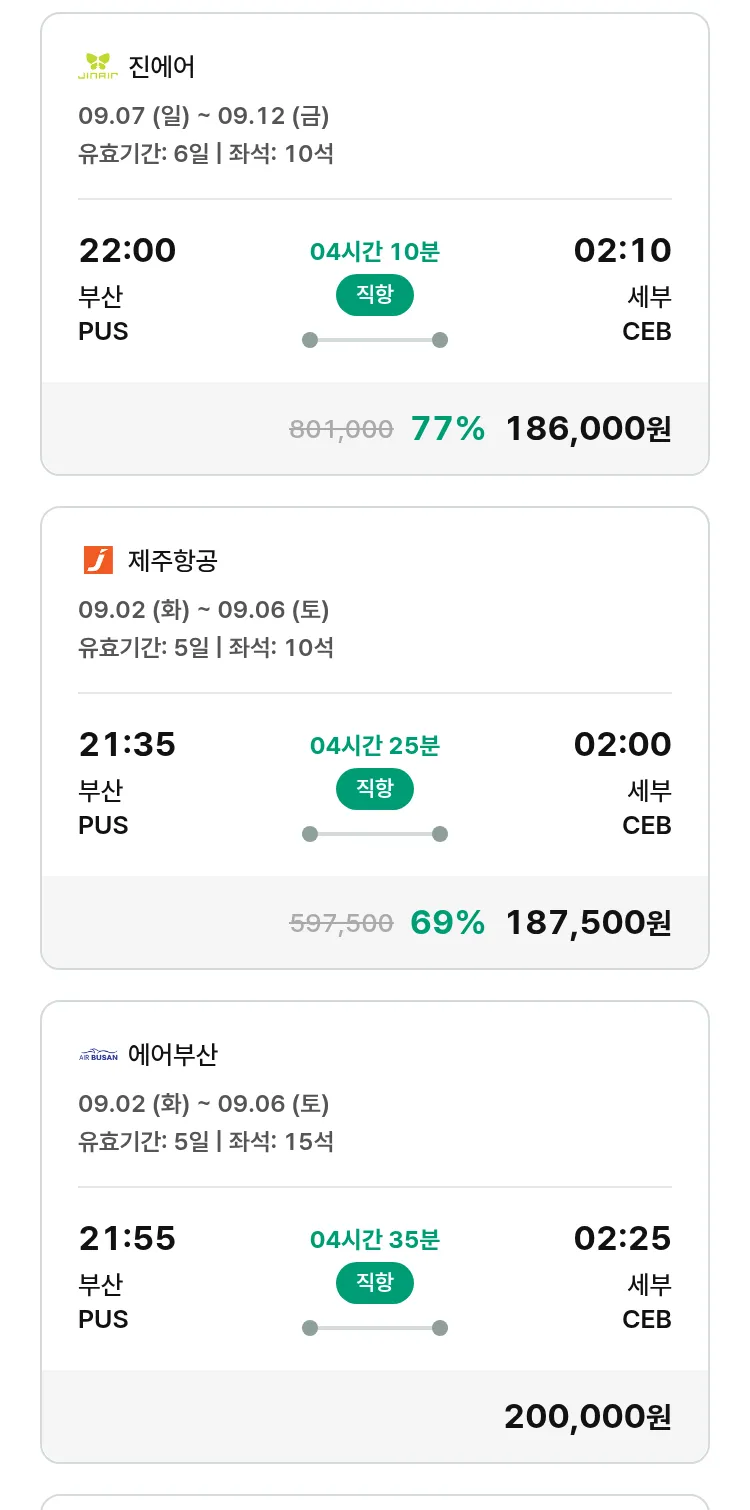Click Air Busan 유효기간 5일 좌석 15석 text
This screenshot has width=750, height=1510.
(206, 1141)
